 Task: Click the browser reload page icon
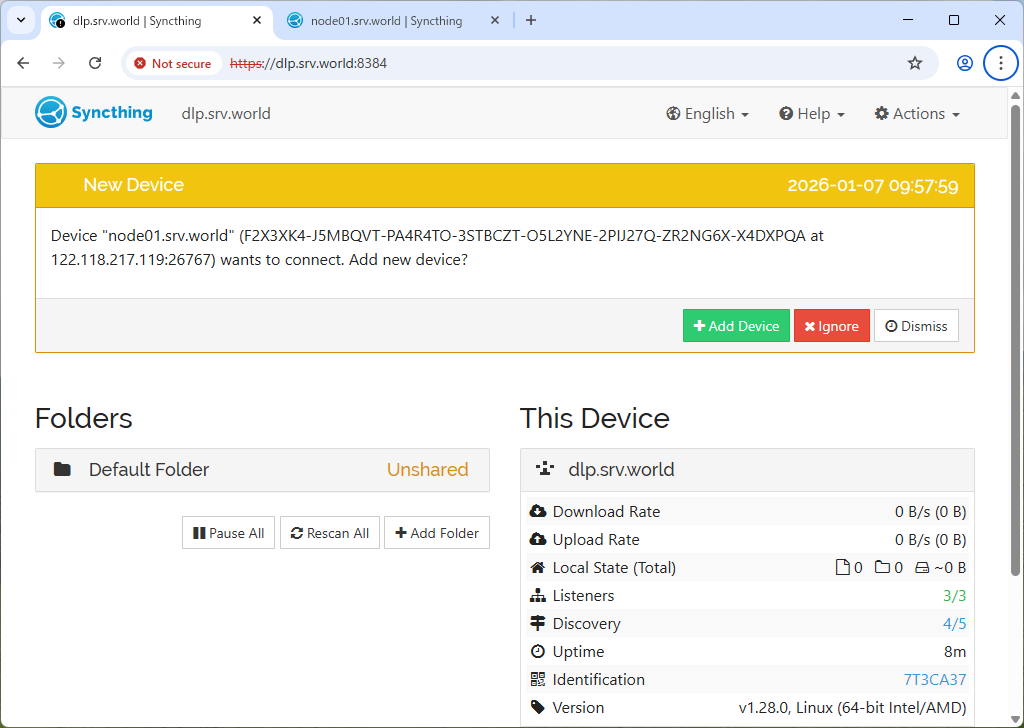click(x=95, y=63)
